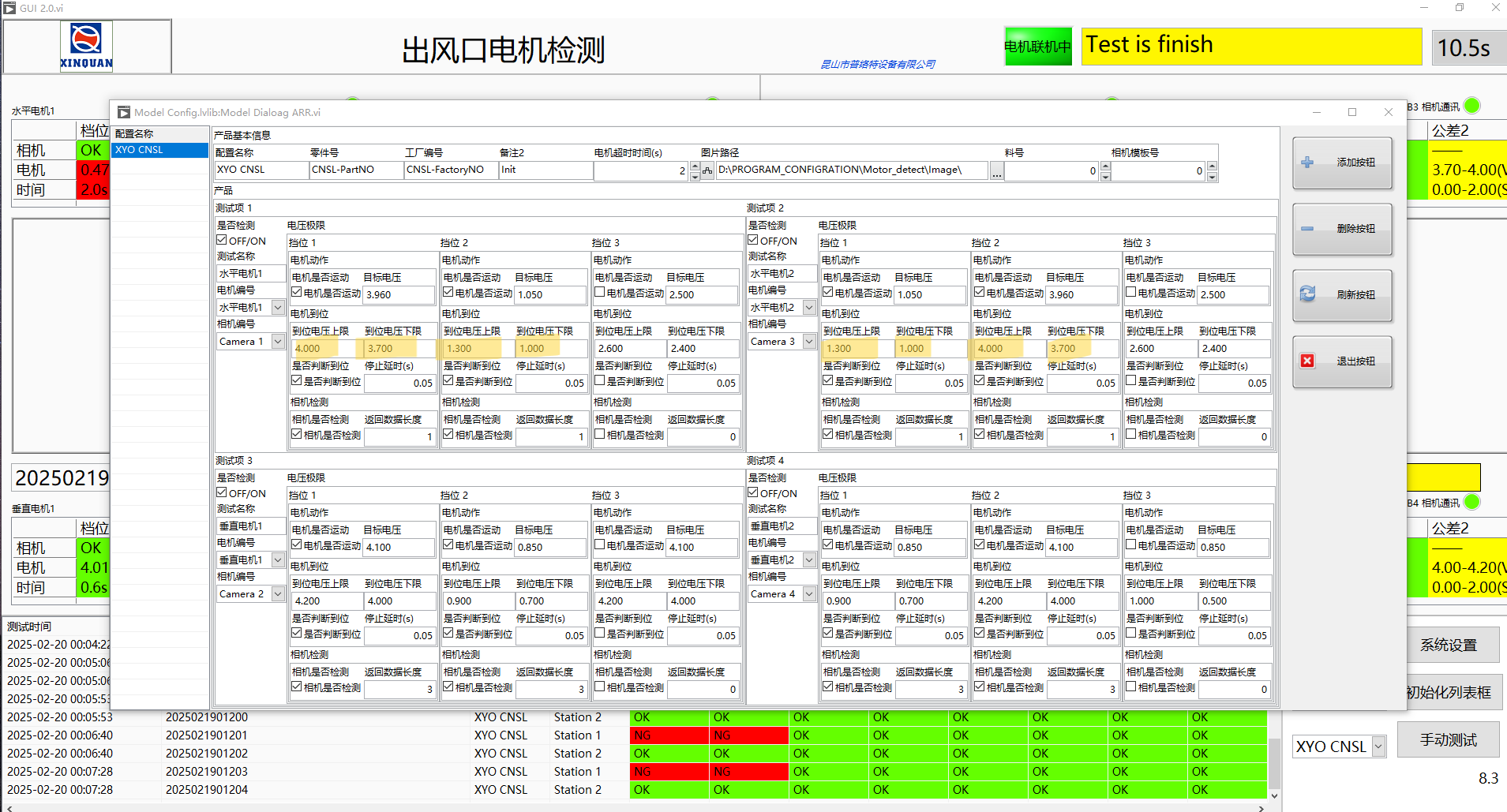Toggle OFF/ON checkbox under 测试项 1

pyautogui.click(x=222, y=240)
